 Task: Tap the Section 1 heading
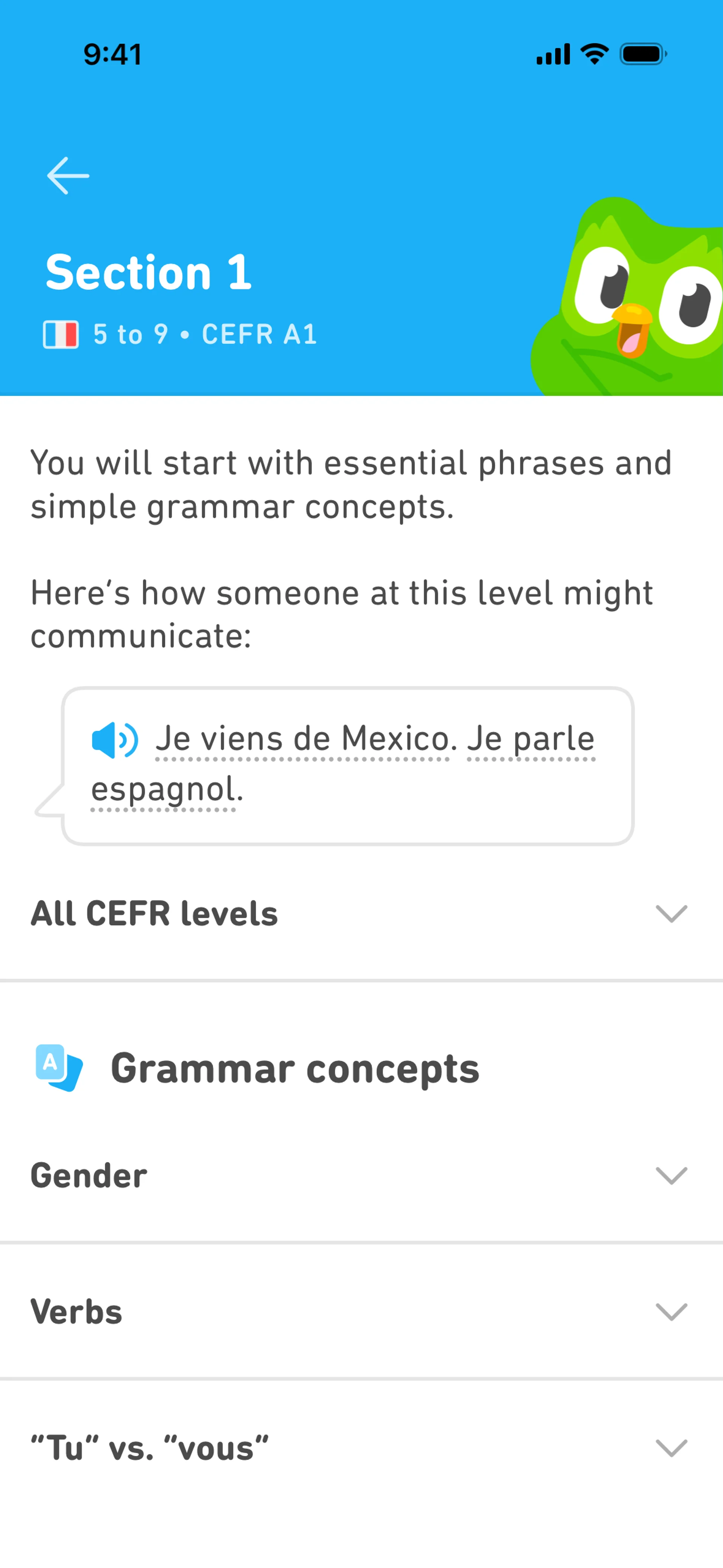[148, 272]
